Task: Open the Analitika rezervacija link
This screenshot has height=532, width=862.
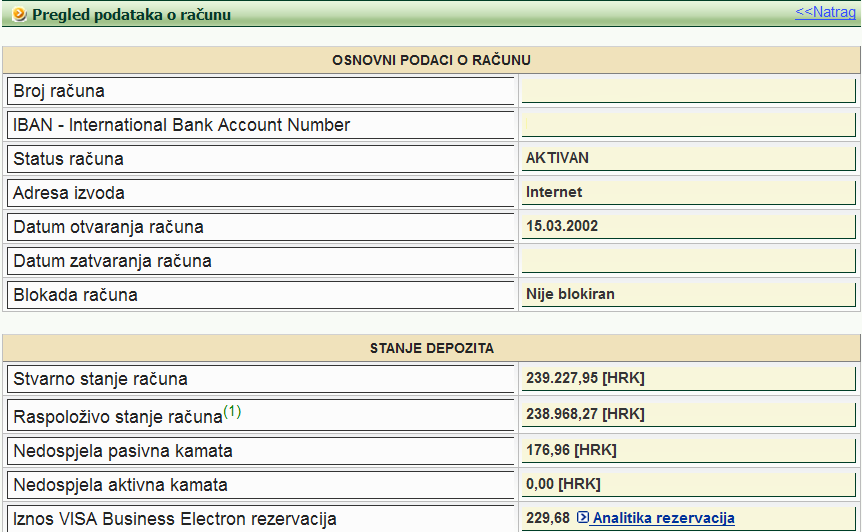Action: point(663,518)
